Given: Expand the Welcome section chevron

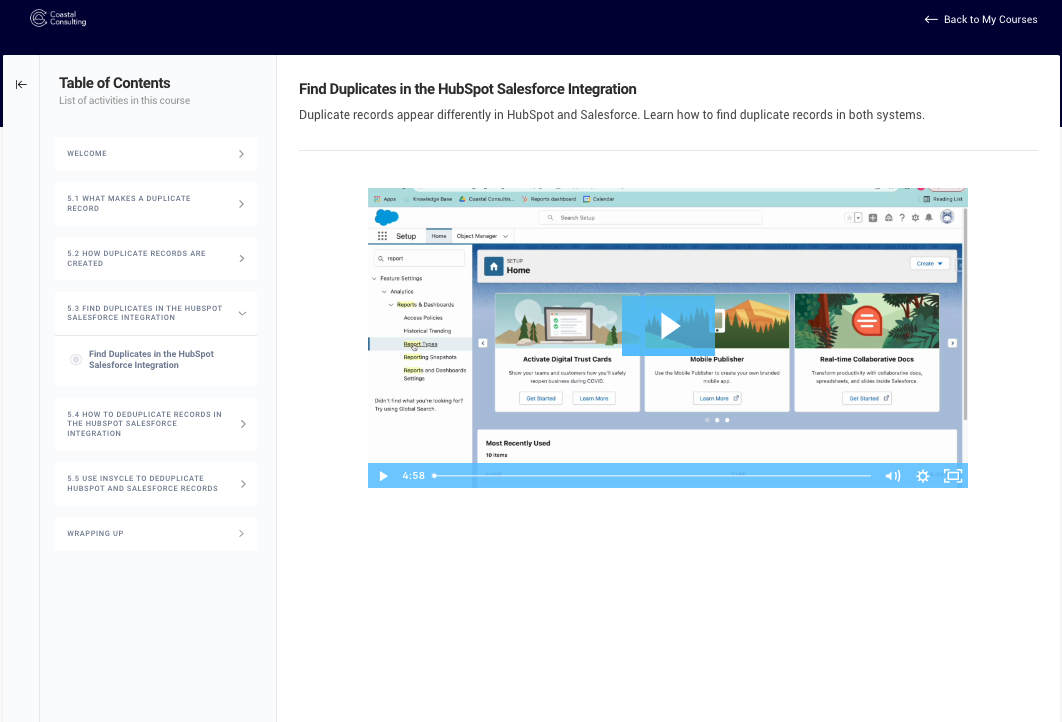Looking at the screenshot, I should pyautogui.click(x=241, y=154).
